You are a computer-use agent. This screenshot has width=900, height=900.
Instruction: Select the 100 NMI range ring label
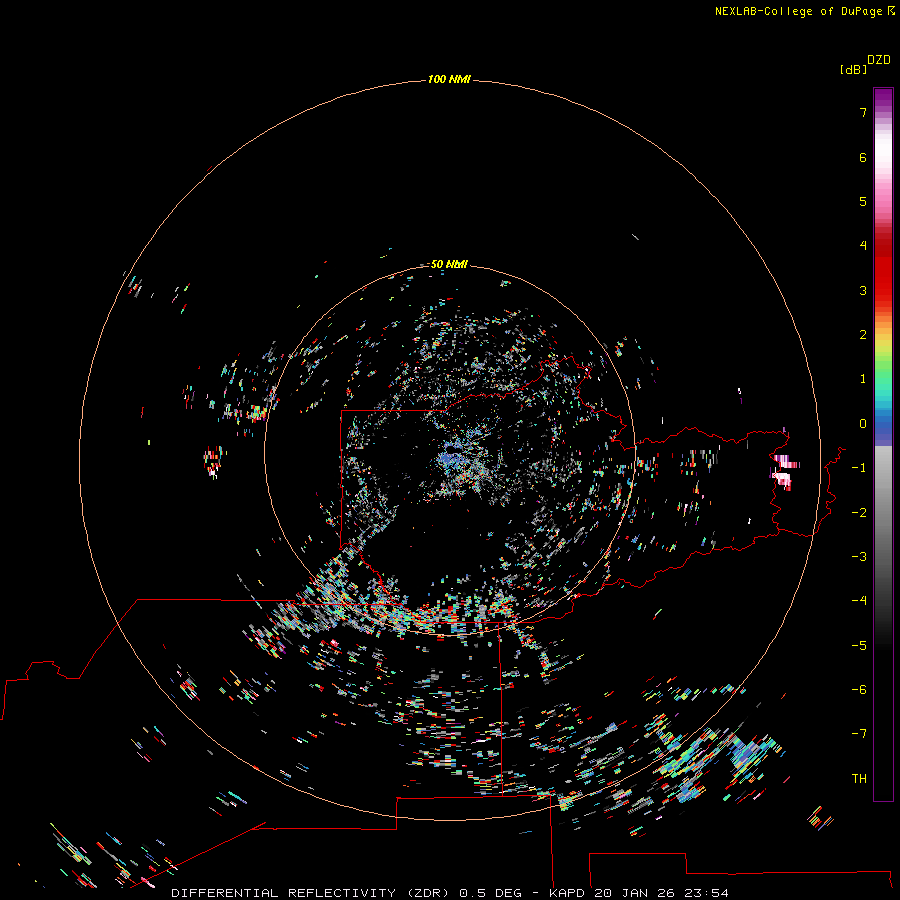pyautogui.click(x=449, y=79)
